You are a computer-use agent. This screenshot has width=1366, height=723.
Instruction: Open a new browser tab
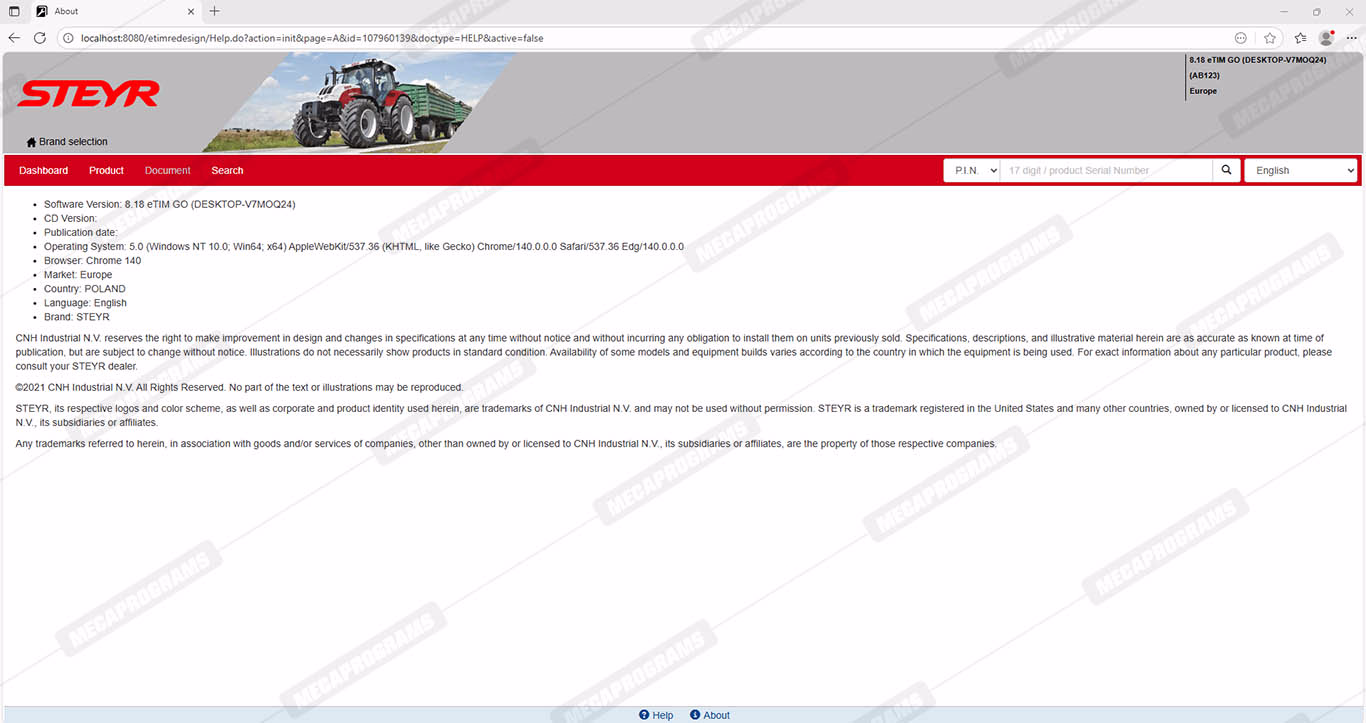coord(214,11)
